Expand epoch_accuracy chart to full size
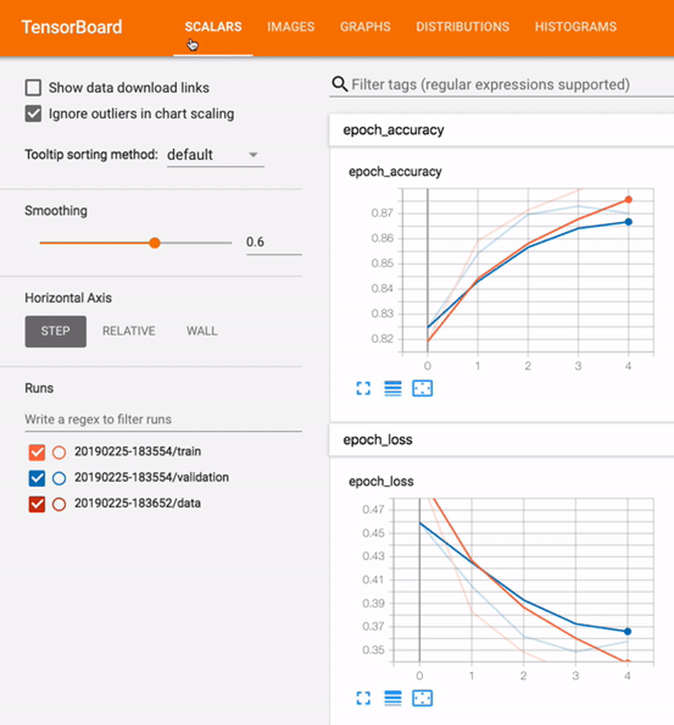This screenshot has width=674, height=725. [363, 388]
